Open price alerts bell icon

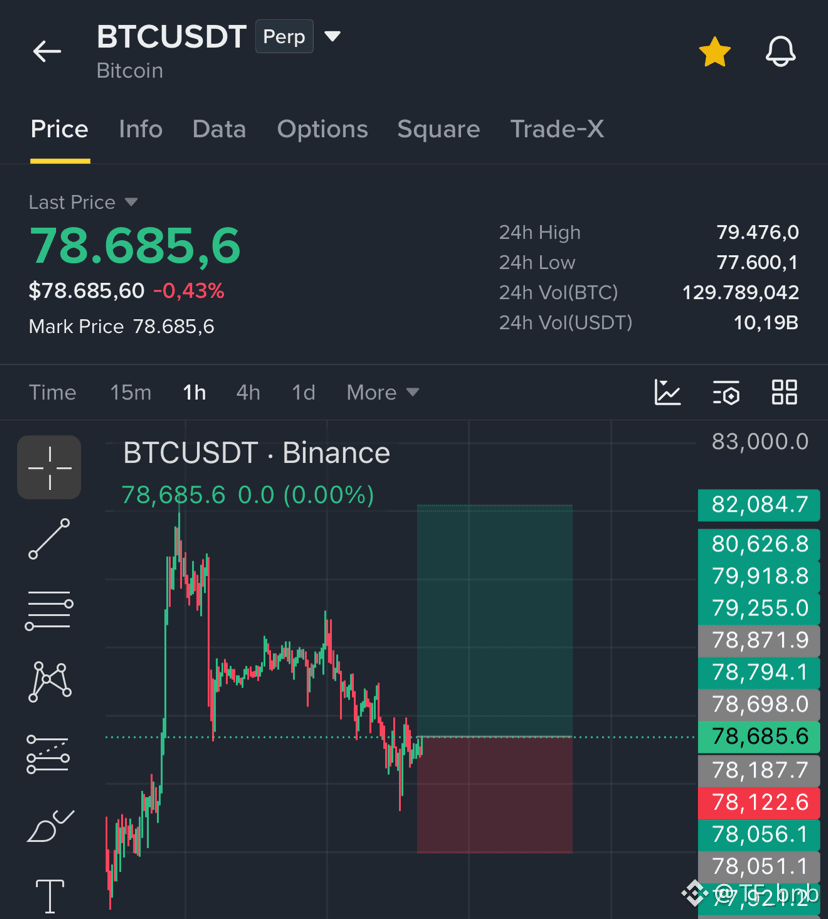(781, 52)
